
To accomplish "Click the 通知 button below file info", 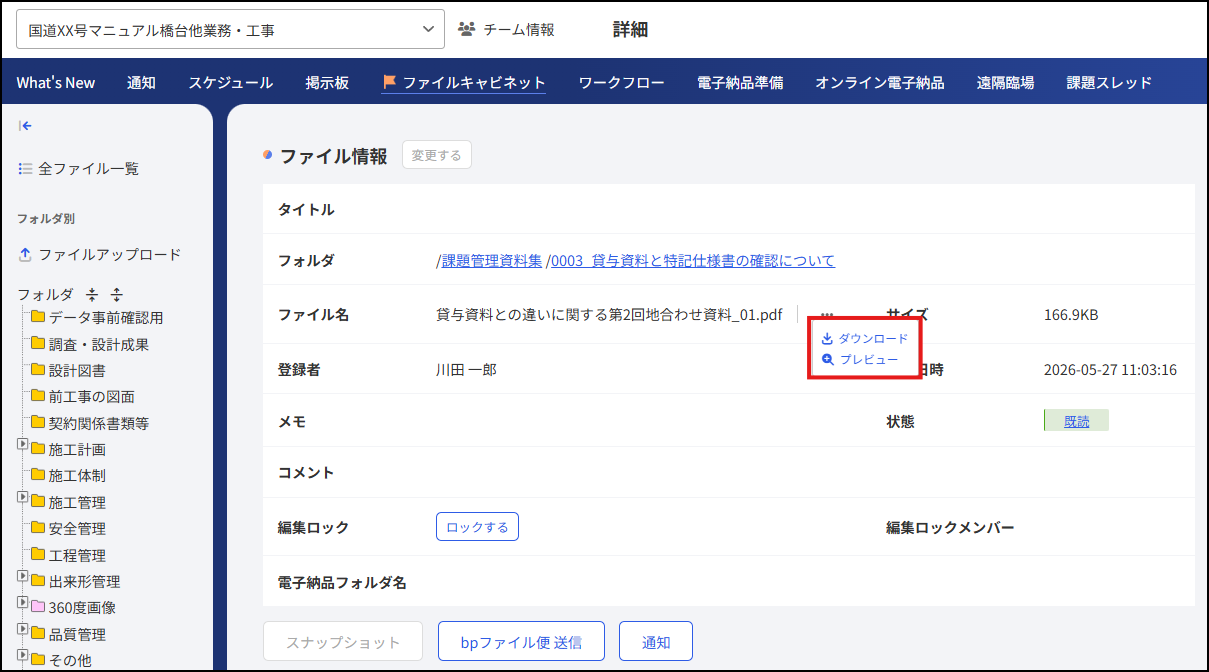I will point(656,642).
